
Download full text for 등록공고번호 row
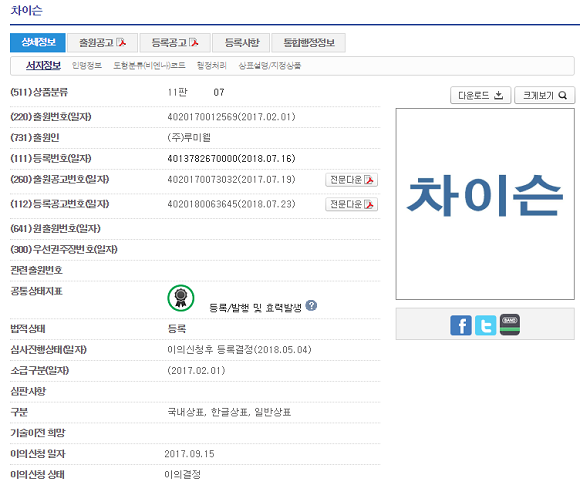tap(351, 204)
